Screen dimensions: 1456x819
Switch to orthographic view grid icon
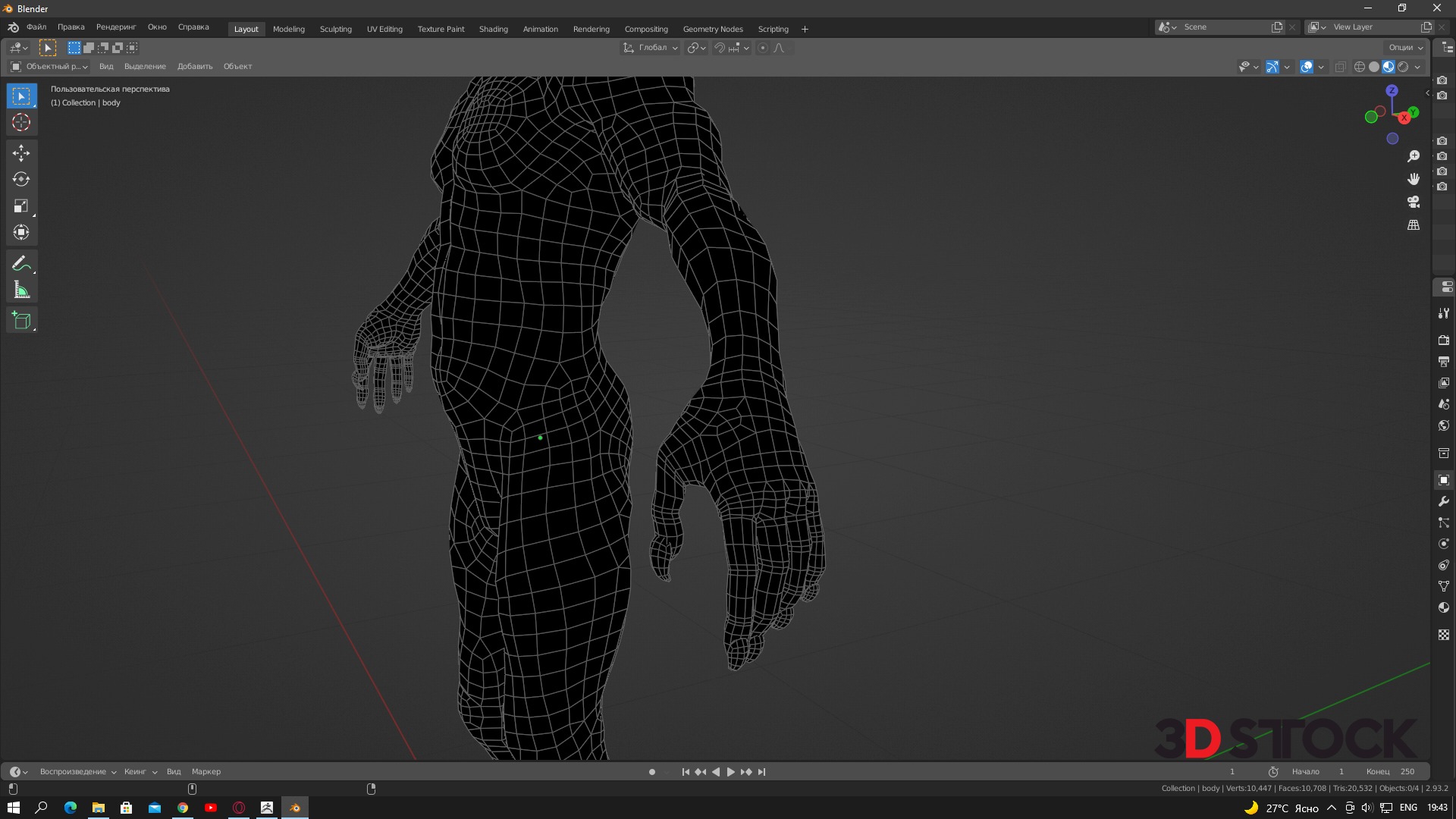[1414, 225]
